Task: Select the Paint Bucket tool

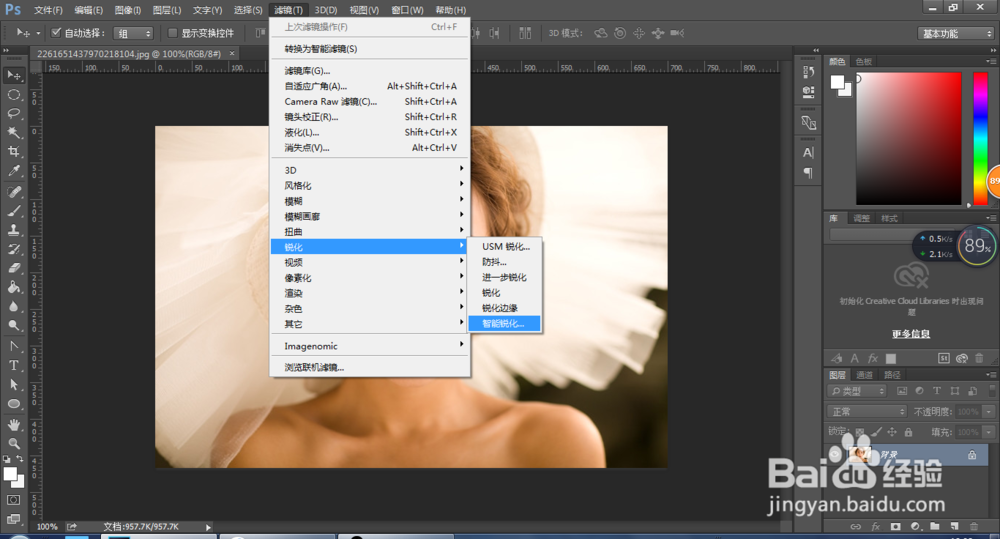Action: tap(13, 288)
